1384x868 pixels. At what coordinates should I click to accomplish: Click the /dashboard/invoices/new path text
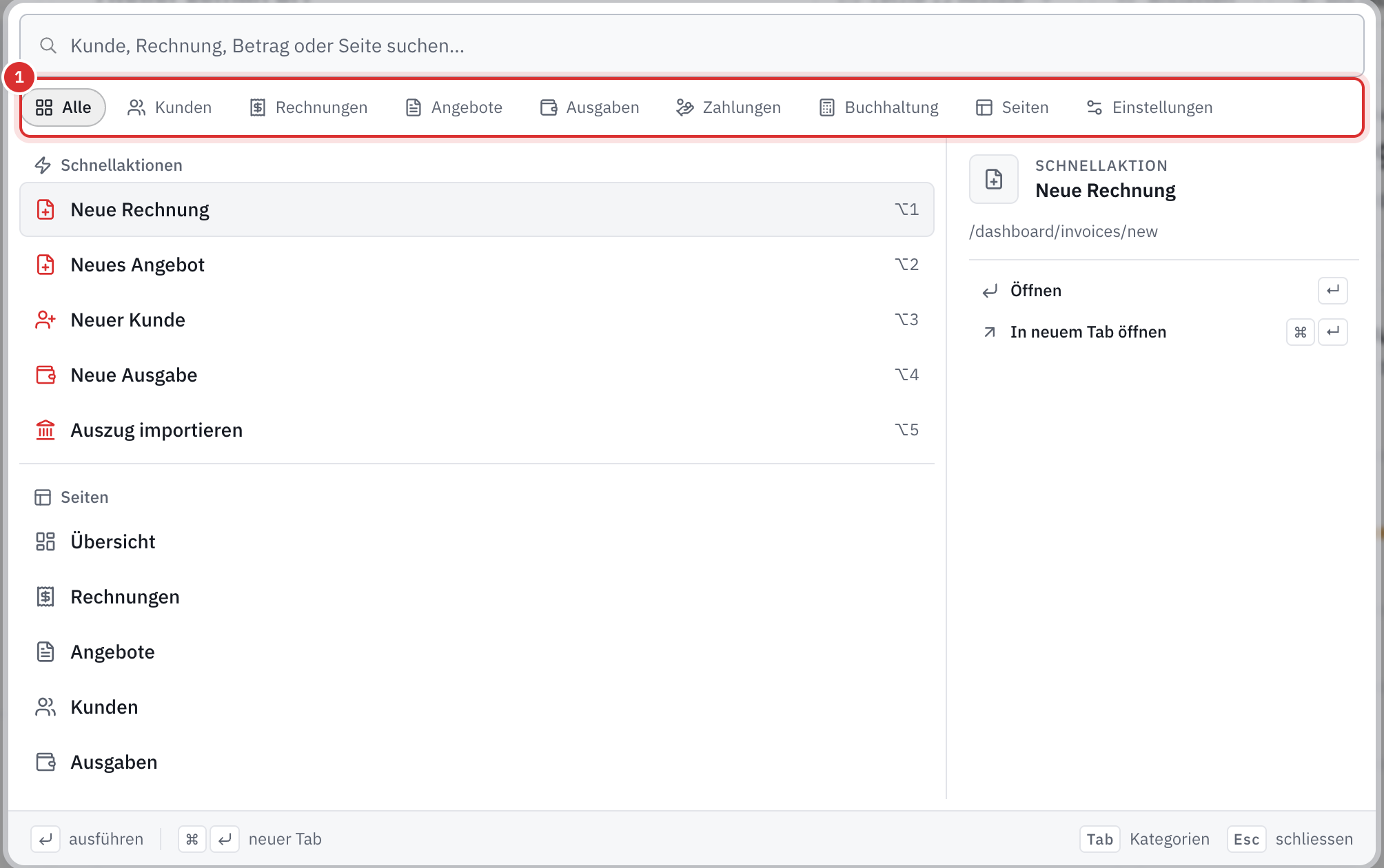(1064, 231)
